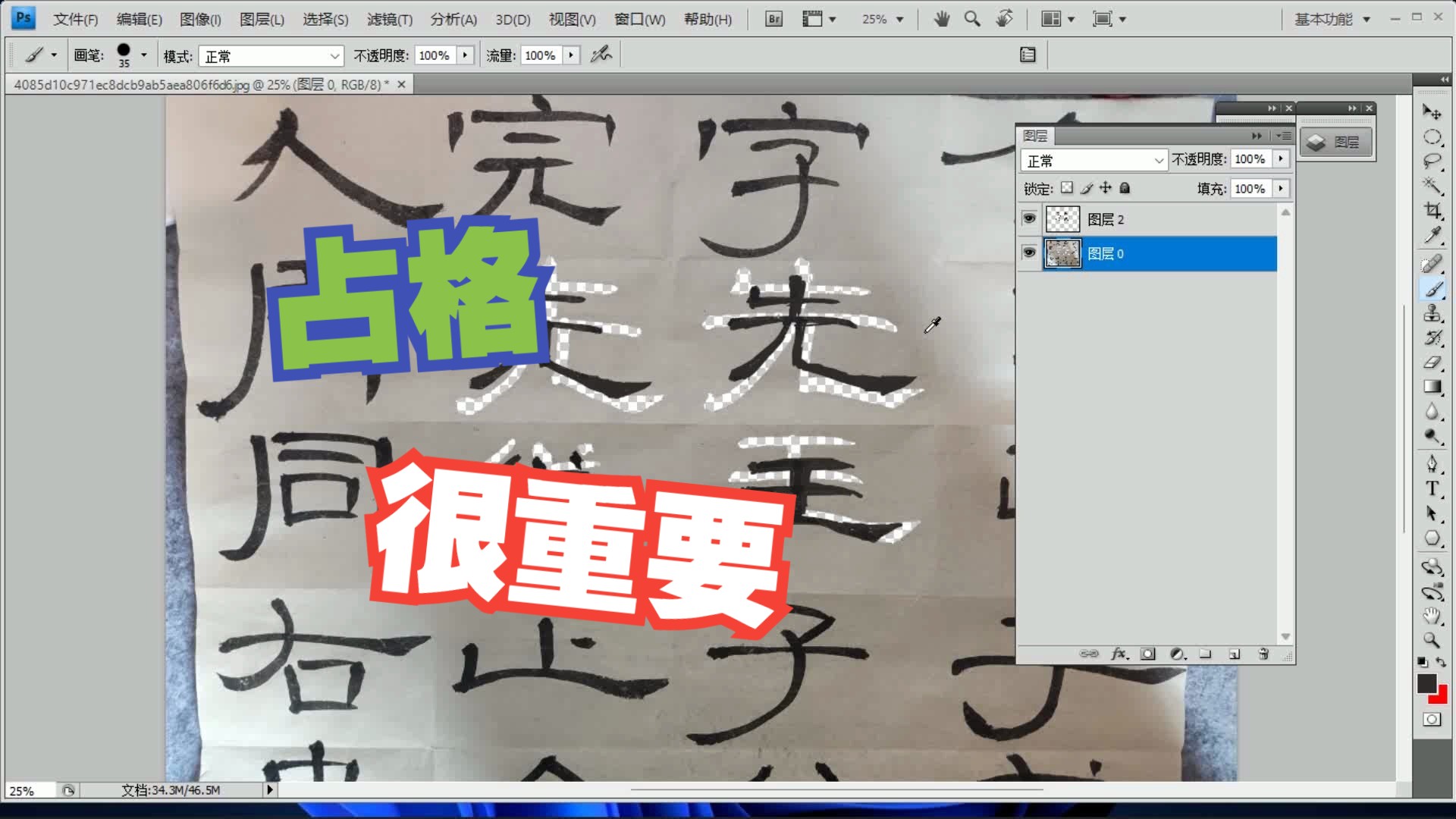
Task: Open the 视图(V) menu
Action: coord(573,19)
